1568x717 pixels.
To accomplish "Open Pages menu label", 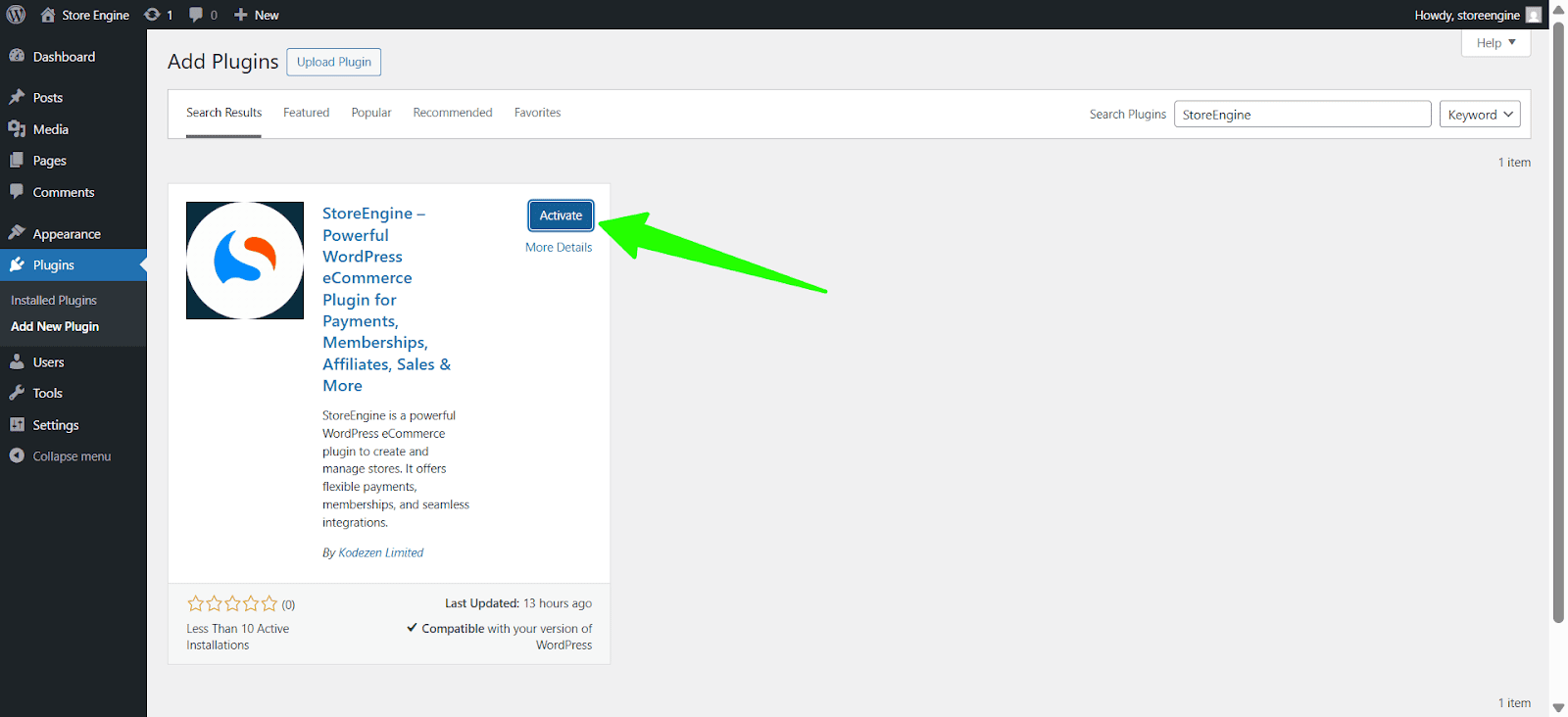I will point(50,161).
